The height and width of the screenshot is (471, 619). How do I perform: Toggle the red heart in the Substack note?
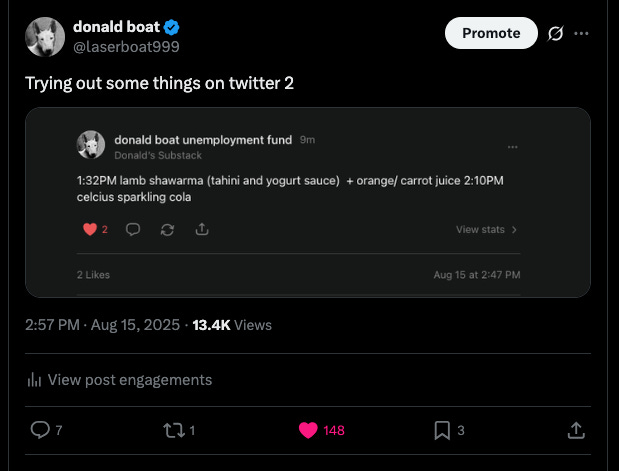(x=89, y=229)
